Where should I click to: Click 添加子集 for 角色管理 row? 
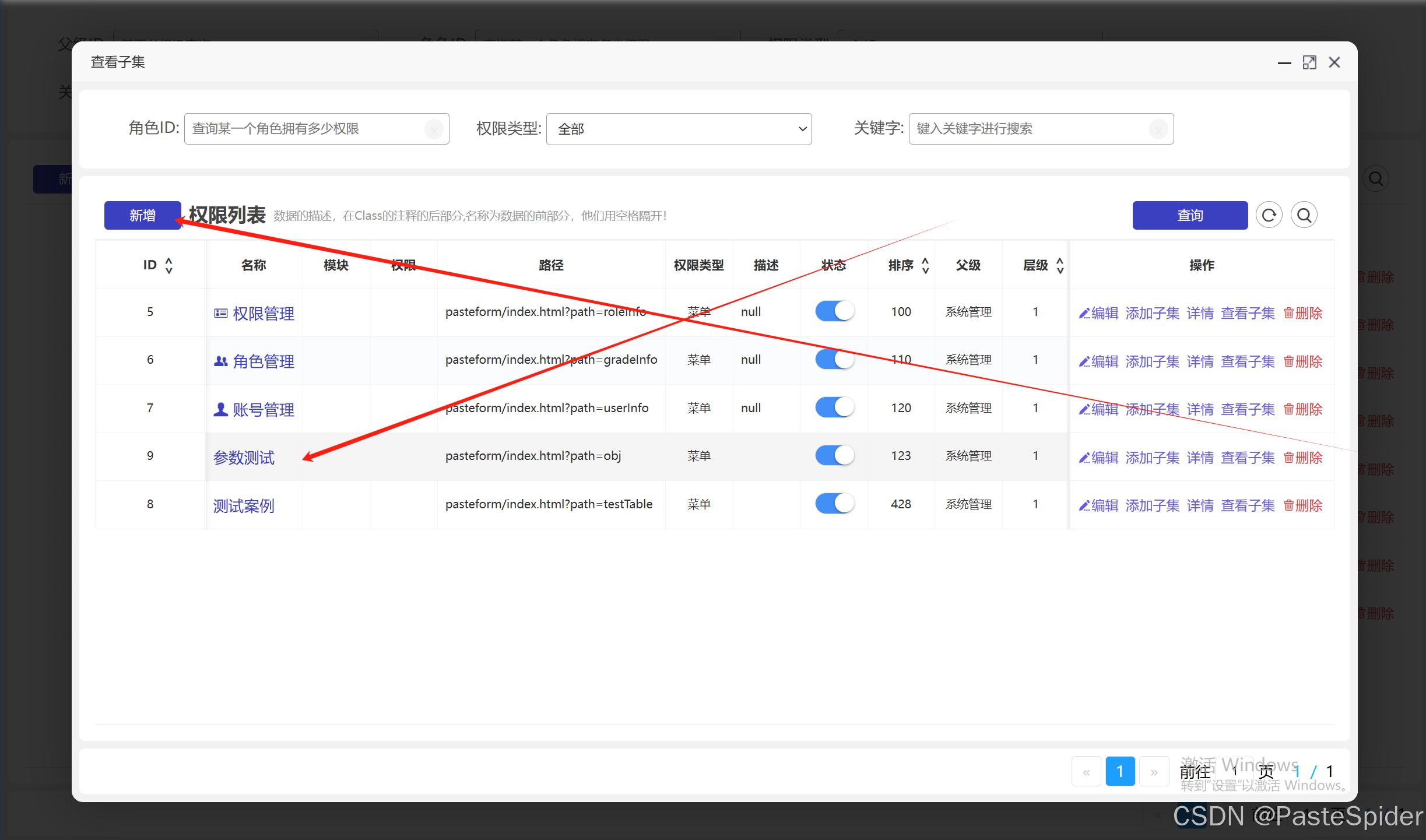1153,362
